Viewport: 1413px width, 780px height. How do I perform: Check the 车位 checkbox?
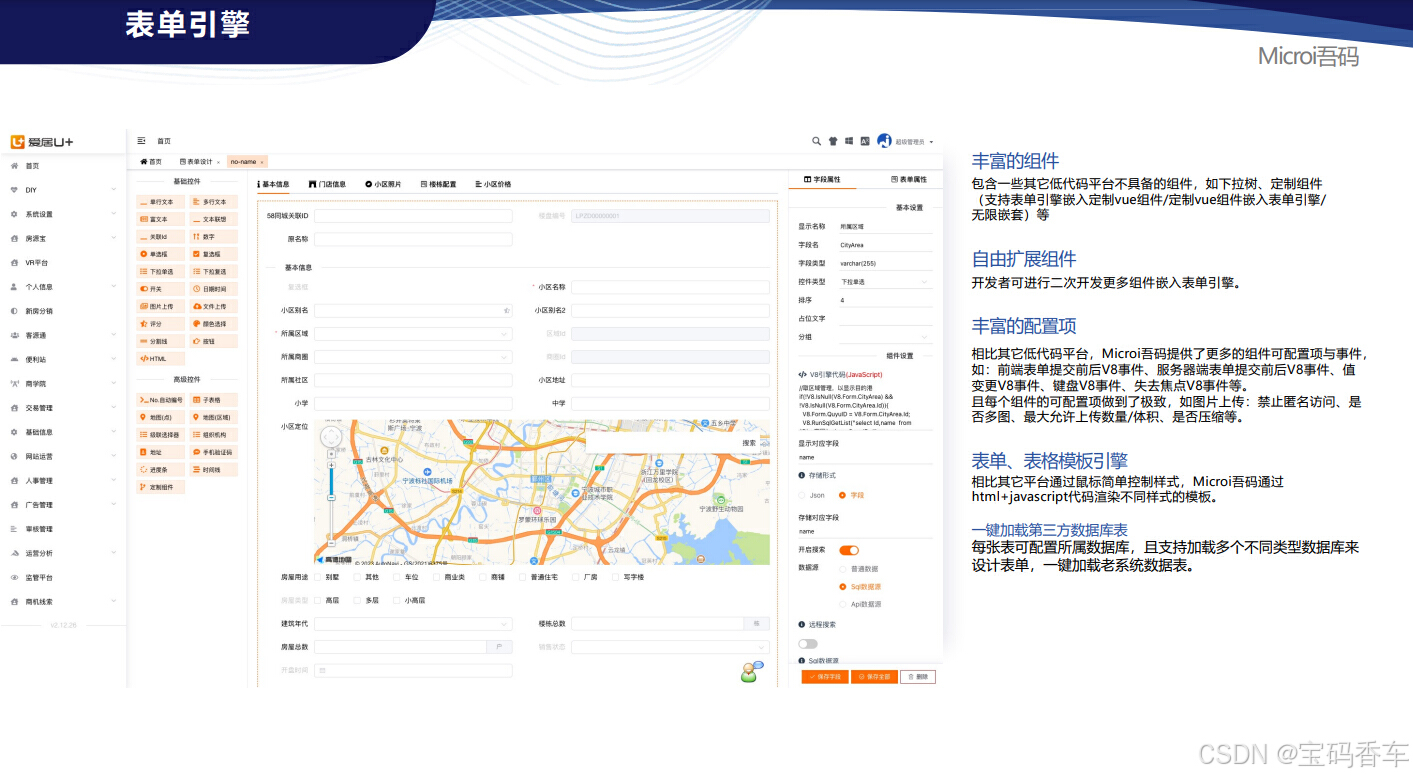click(x=397, y=577)
